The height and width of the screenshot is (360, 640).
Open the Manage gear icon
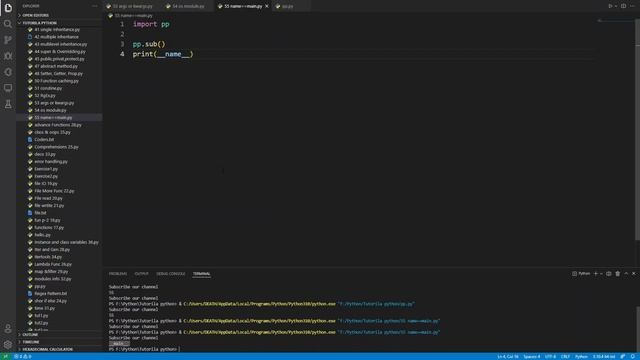pos(8,344)
